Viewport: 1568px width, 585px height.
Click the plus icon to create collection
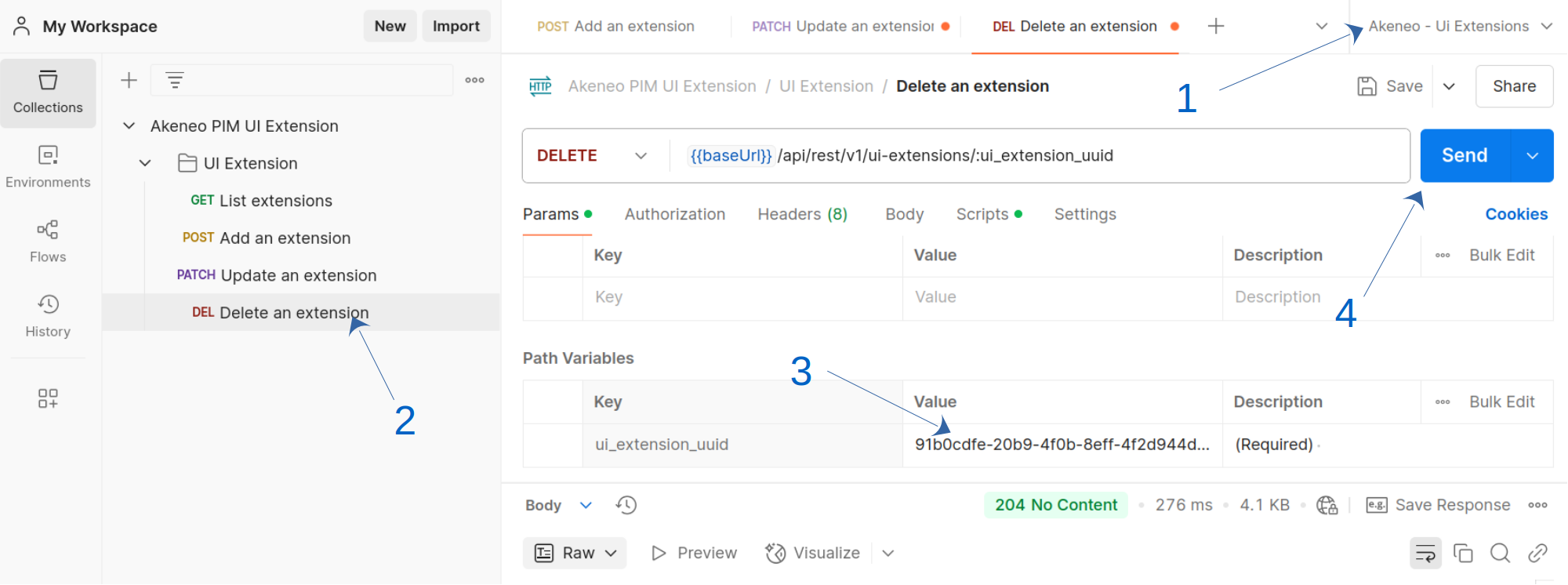(x=129, y=80)
